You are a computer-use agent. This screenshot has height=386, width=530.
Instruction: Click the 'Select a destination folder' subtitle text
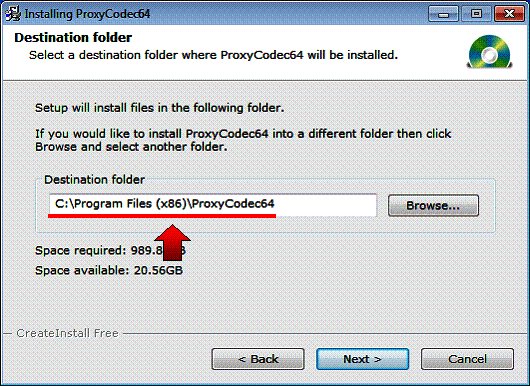(213, 55)
